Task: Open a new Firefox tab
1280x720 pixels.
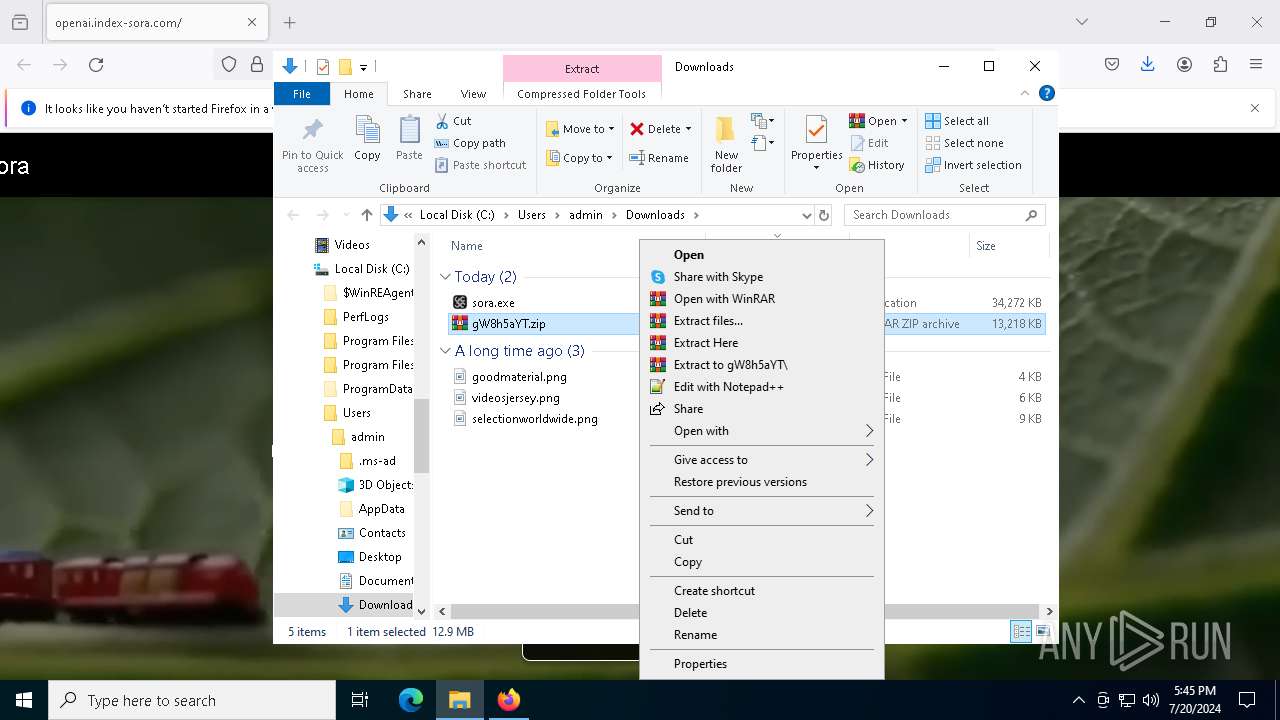Action: tap(290, 22)
